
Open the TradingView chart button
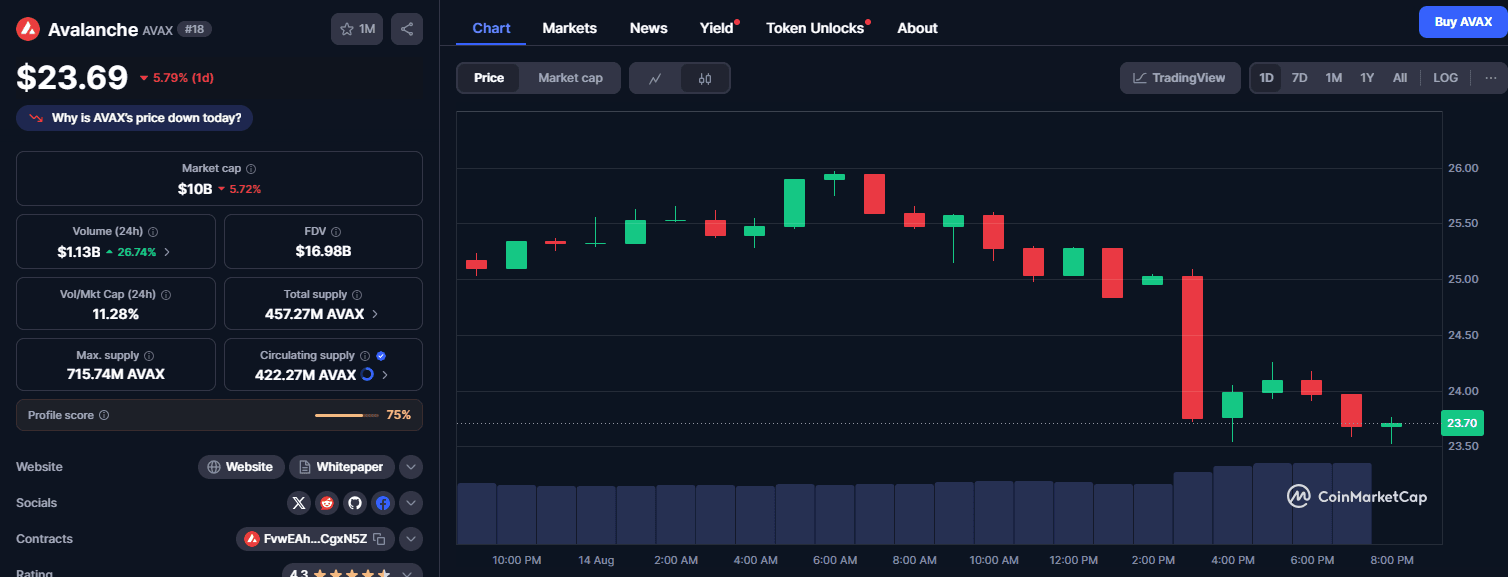(1180, 78)
